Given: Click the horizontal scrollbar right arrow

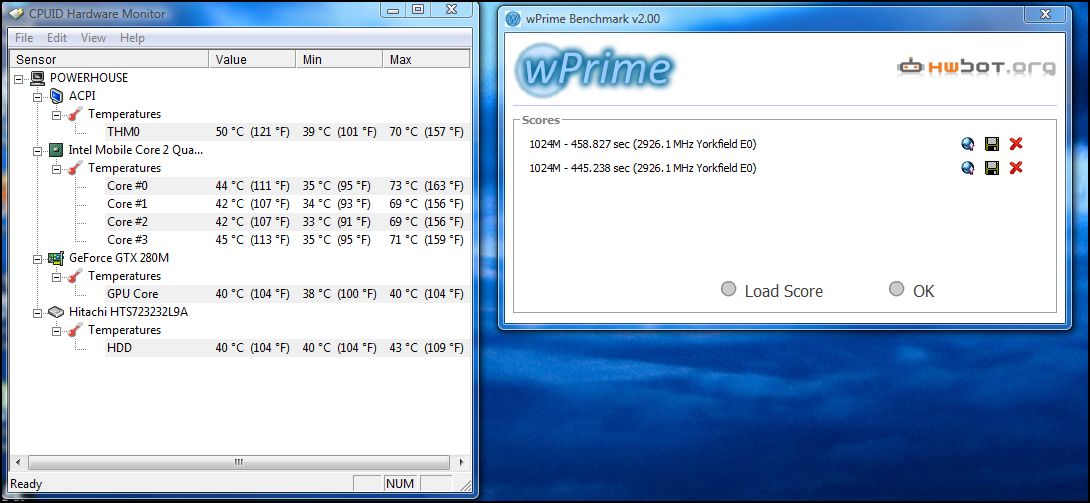Looking at the screenshot, I should point(461,462).
